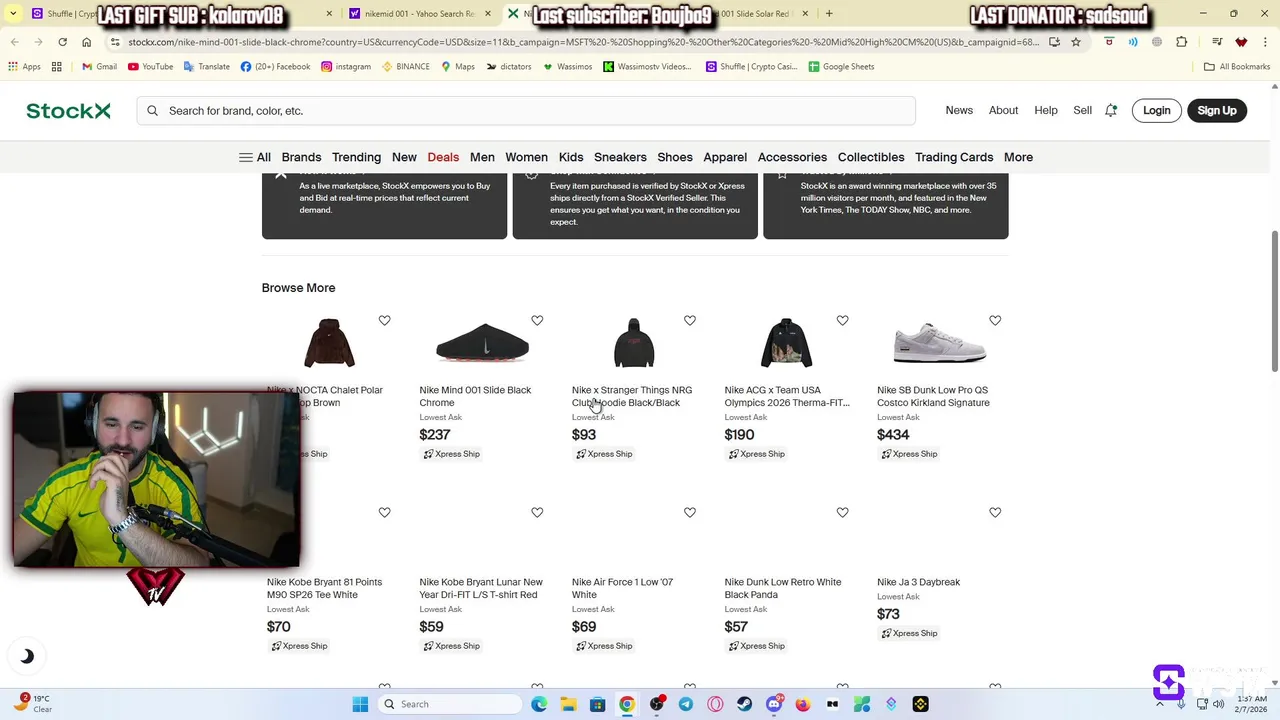Open the Sneakers category menu
Viewport: 1280px width, 720px height.
coord(620,157)
